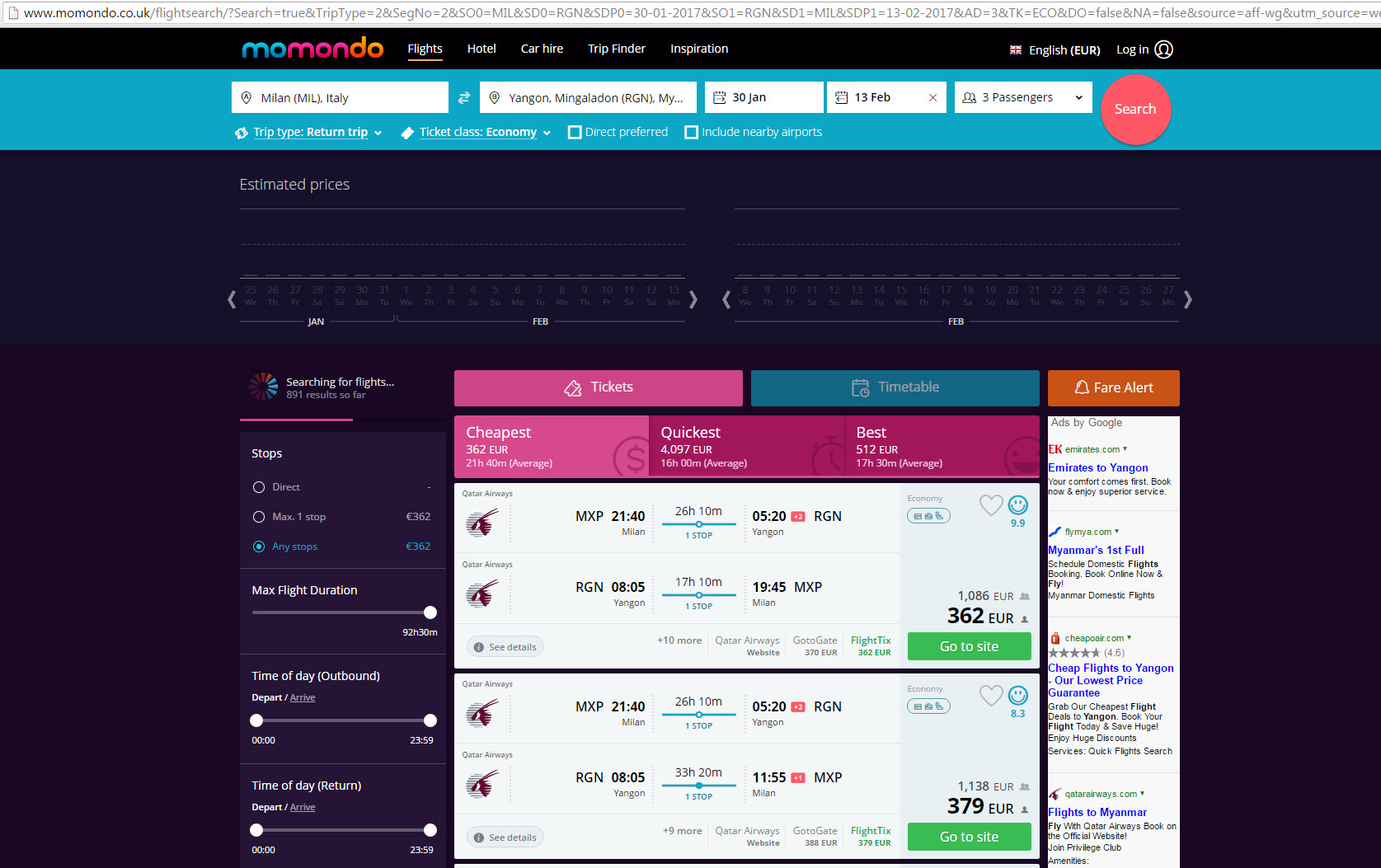
Task: Go to site for 379 EUR flight
Action: tap(970, 837)
